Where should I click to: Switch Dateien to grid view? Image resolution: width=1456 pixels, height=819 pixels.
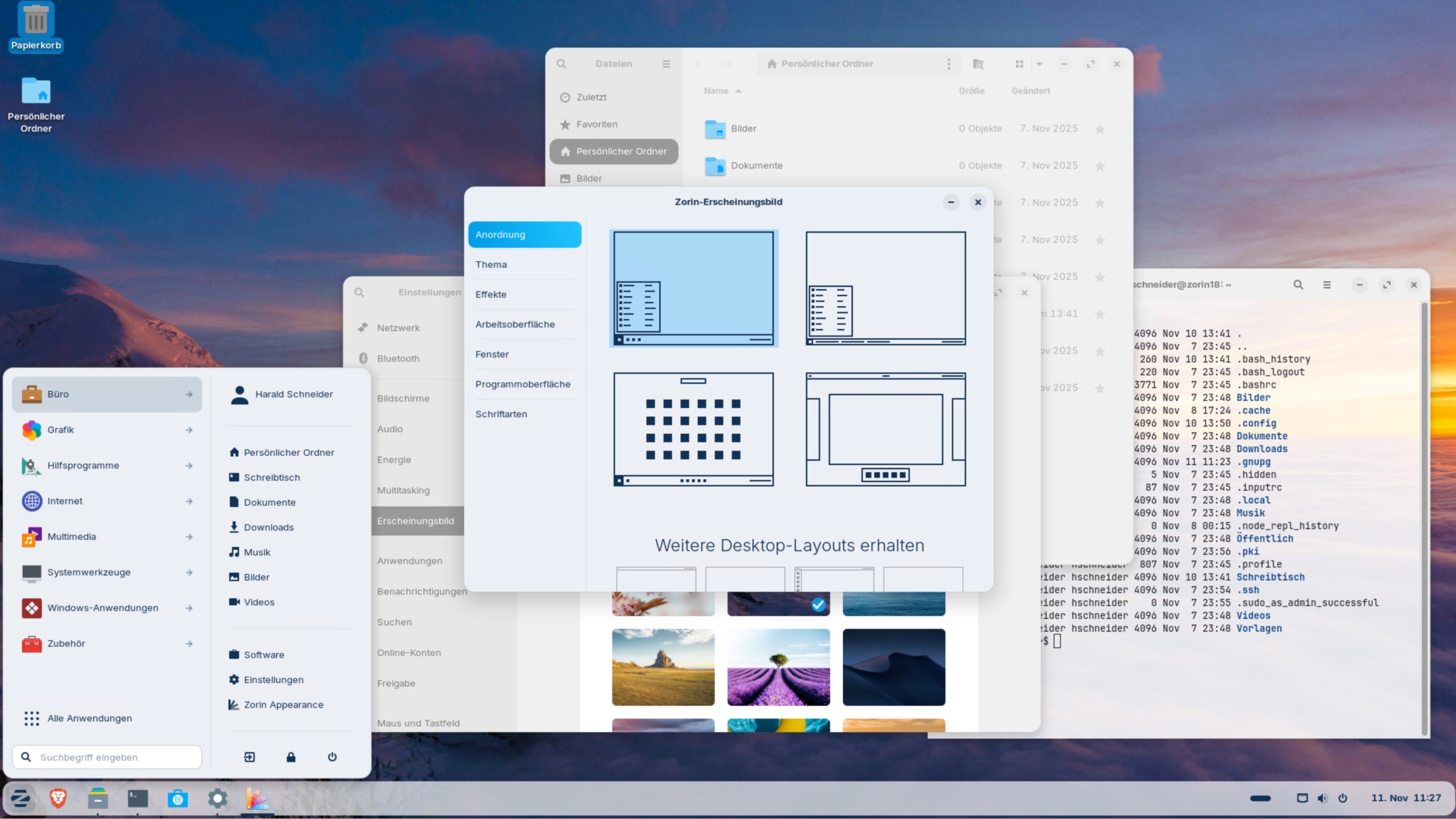click(1020, 64)
